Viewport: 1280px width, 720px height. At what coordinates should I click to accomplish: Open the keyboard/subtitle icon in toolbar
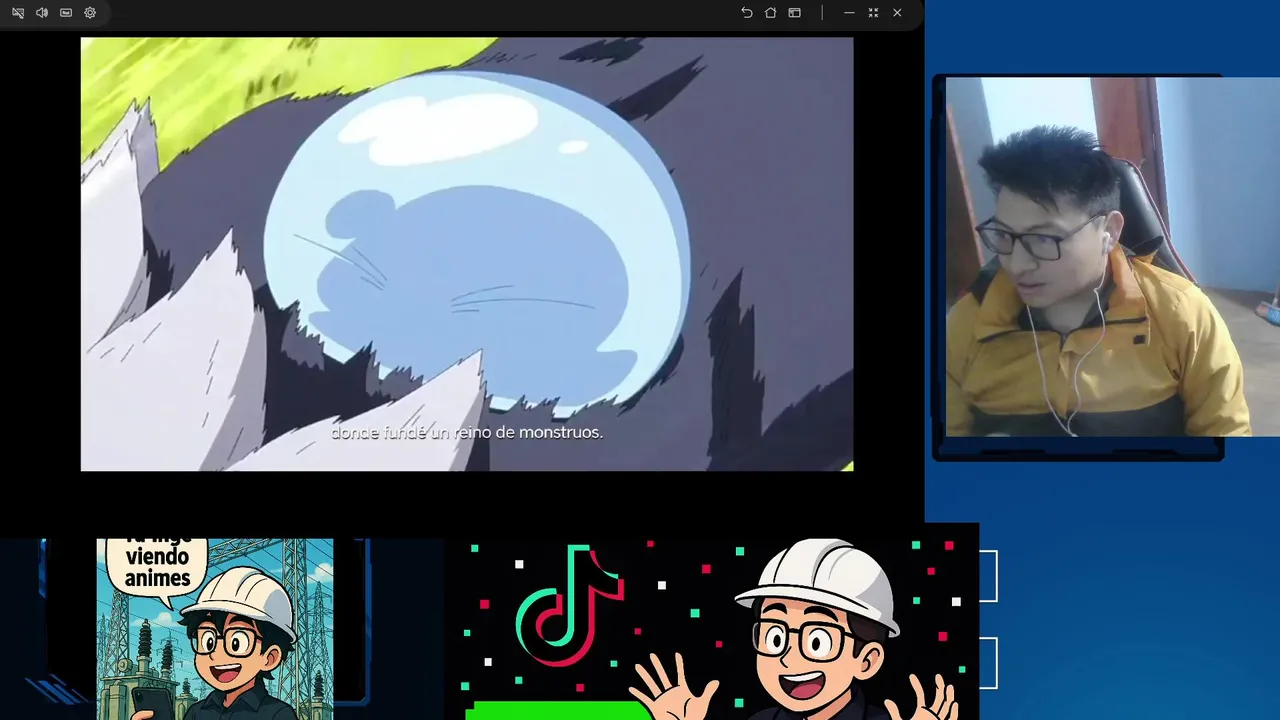coord(66,13)
